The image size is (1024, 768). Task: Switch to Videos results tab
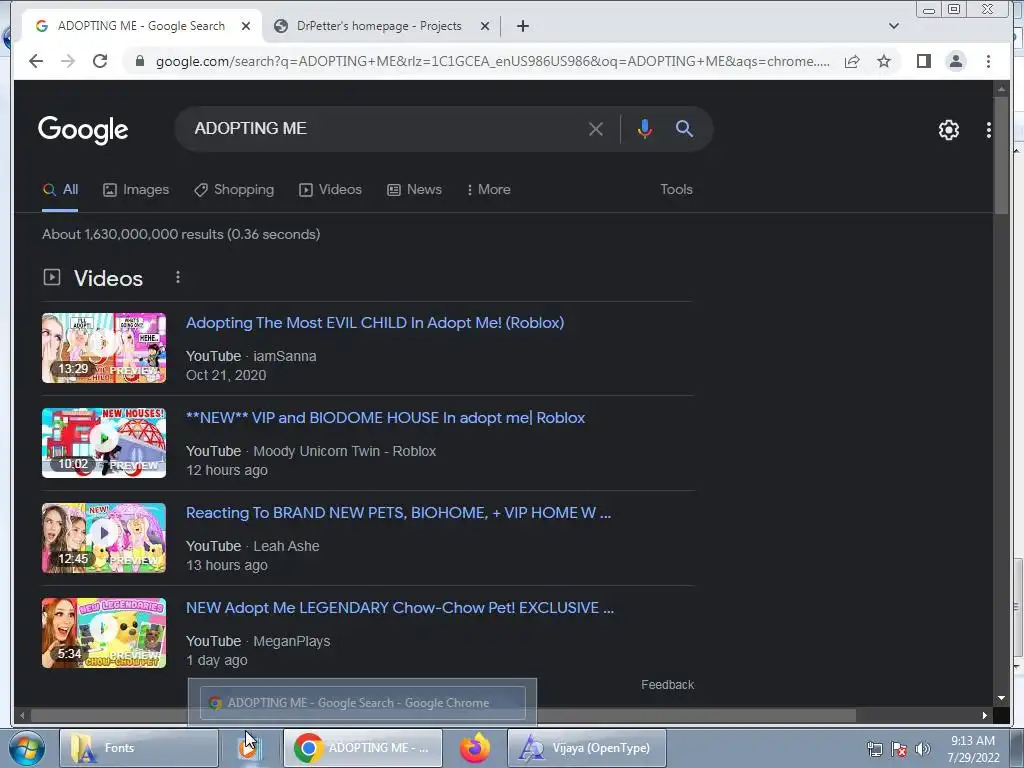tap(330, 189)
